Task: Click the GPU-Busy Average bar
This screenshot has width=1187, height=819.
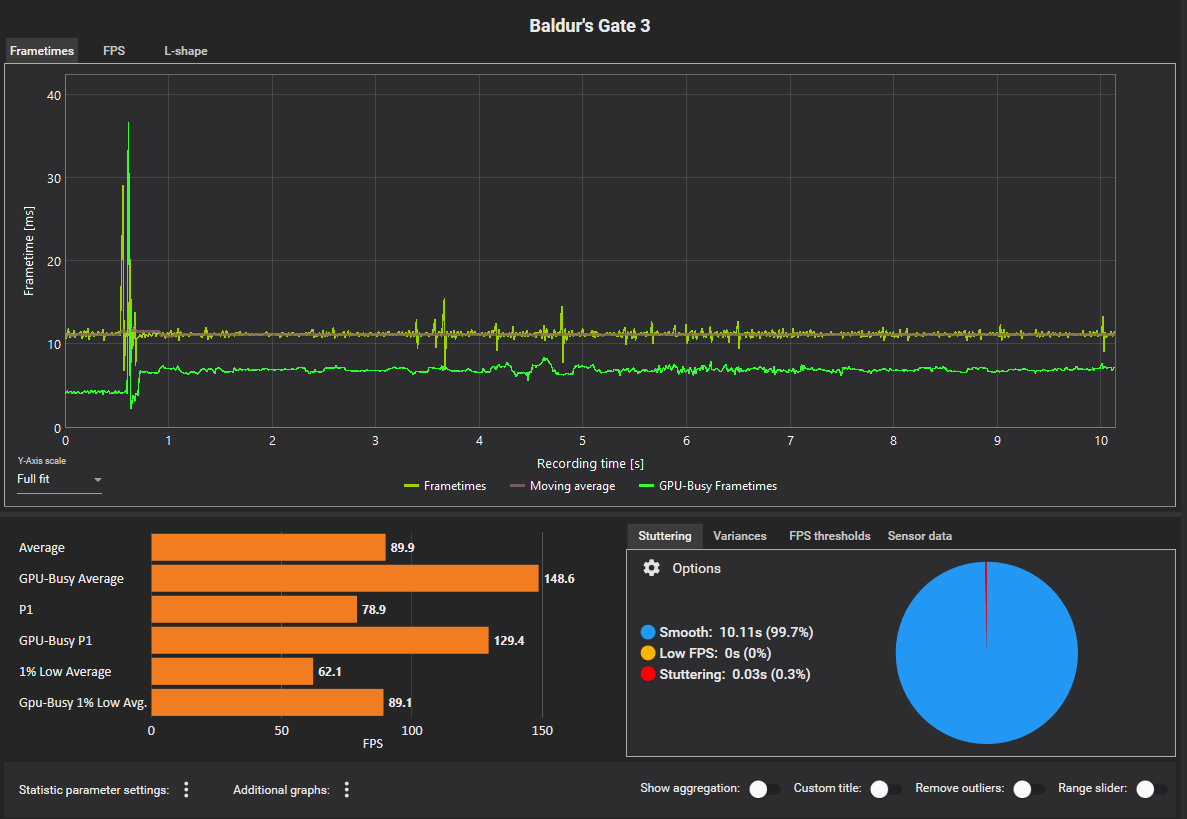Action: coord(344,578)
